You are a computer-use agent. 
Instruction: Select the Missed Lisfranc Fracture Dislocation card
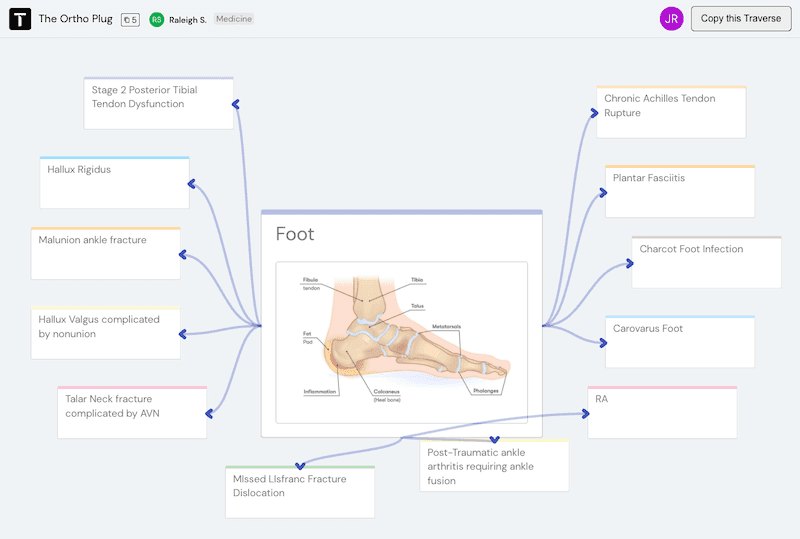[x=299, y=491]
